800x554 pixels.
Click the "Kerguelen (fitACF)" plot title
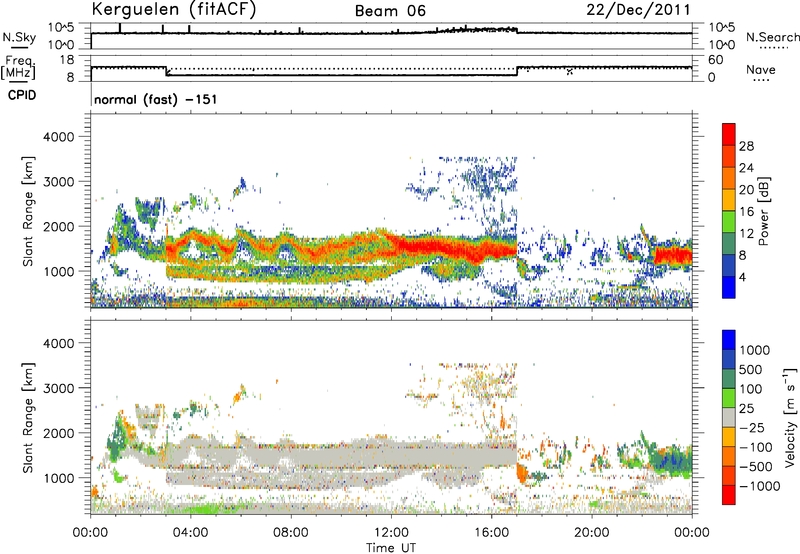tap(174, 9)
